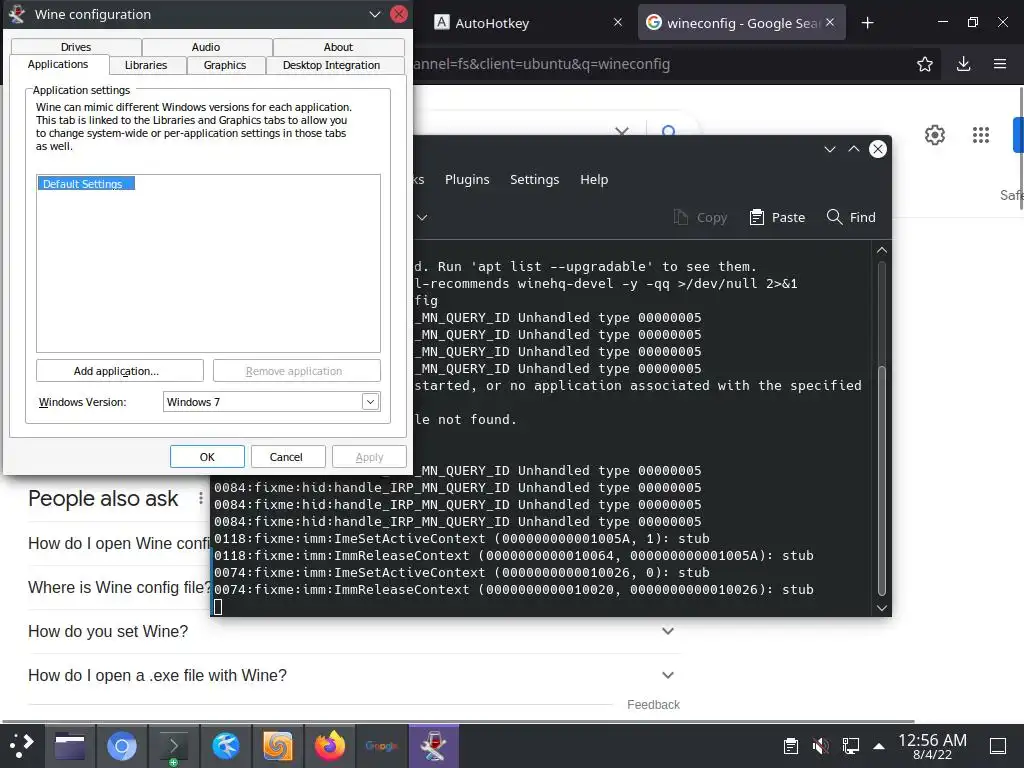Expand hidden system tray icons arrow
Image resolution: width=1024 pixels, height=768 pixels.
pyautogui.click(x=879, y=746)
